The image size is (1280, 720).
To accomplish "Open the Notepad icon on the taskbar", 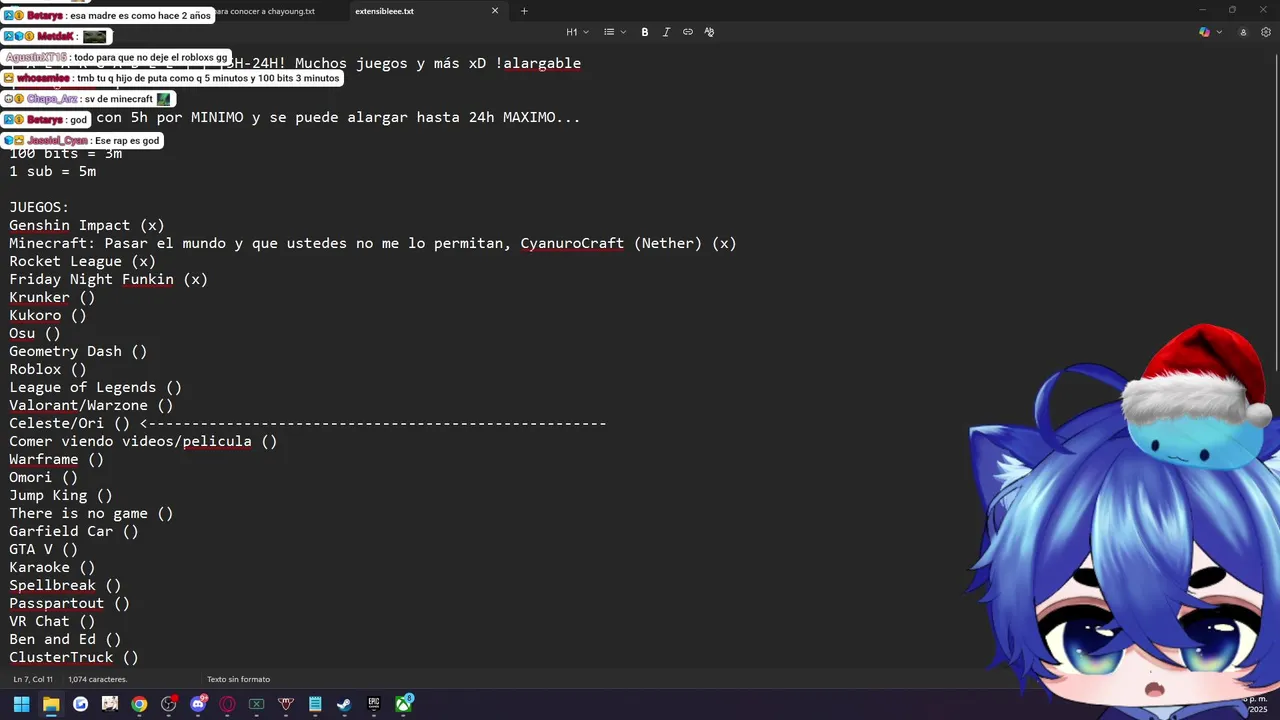I will click(315, 704).
